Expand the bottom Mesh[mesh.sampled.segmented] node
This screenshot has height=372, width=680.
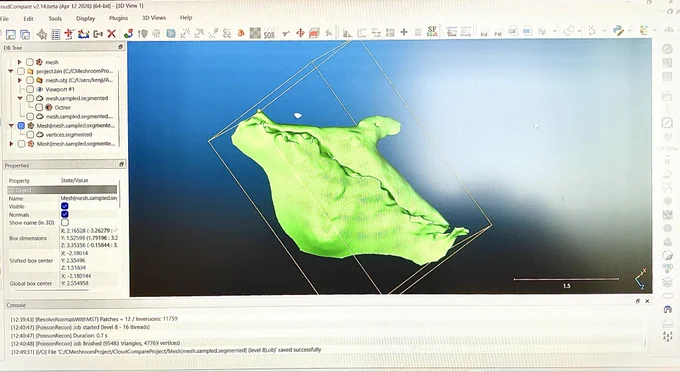pos(11,144)
